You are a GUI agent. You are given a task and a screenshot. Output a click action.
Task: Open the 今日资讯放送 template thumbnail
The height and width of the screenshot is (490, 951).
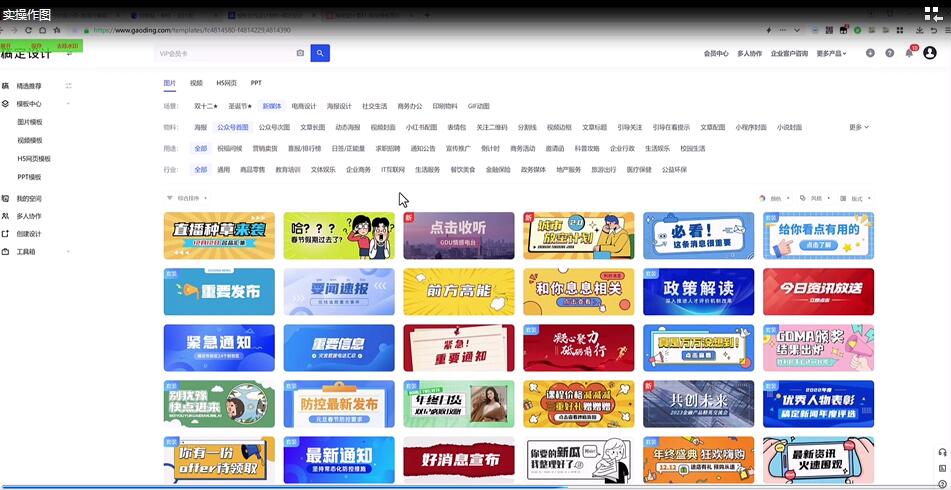click(x=818, y=291)
